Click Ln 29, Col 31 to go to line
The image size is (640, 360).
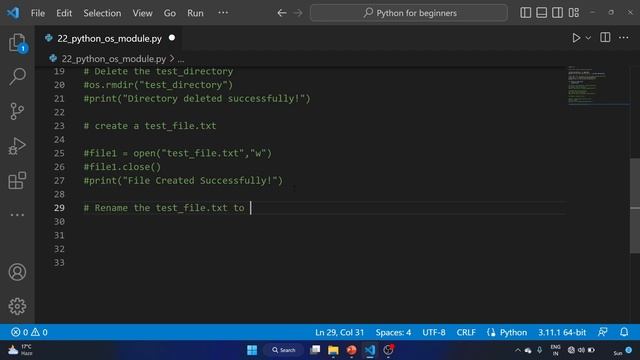tap(339, 332)
